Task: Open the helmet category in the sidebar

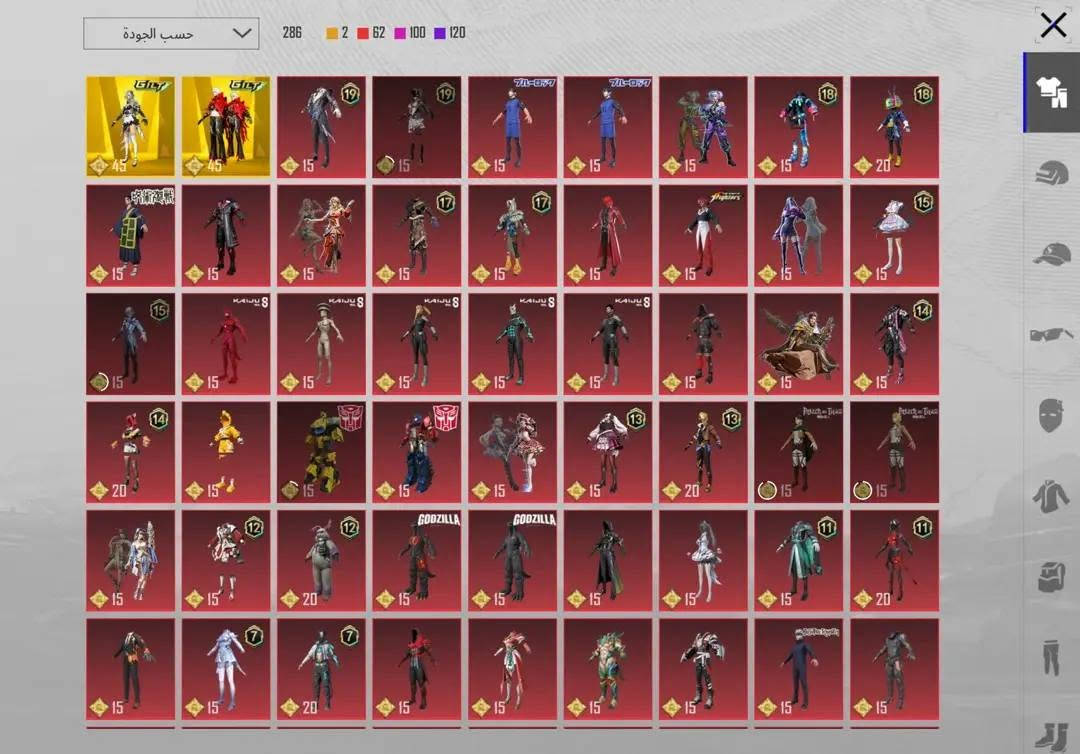Action: pos(1051,171)
